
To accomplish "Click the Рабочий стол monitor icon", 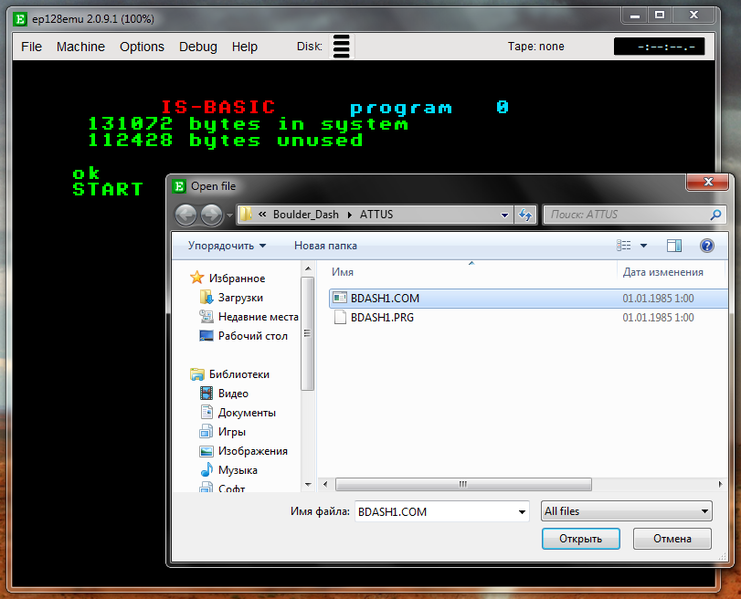I will coord(207,336).
